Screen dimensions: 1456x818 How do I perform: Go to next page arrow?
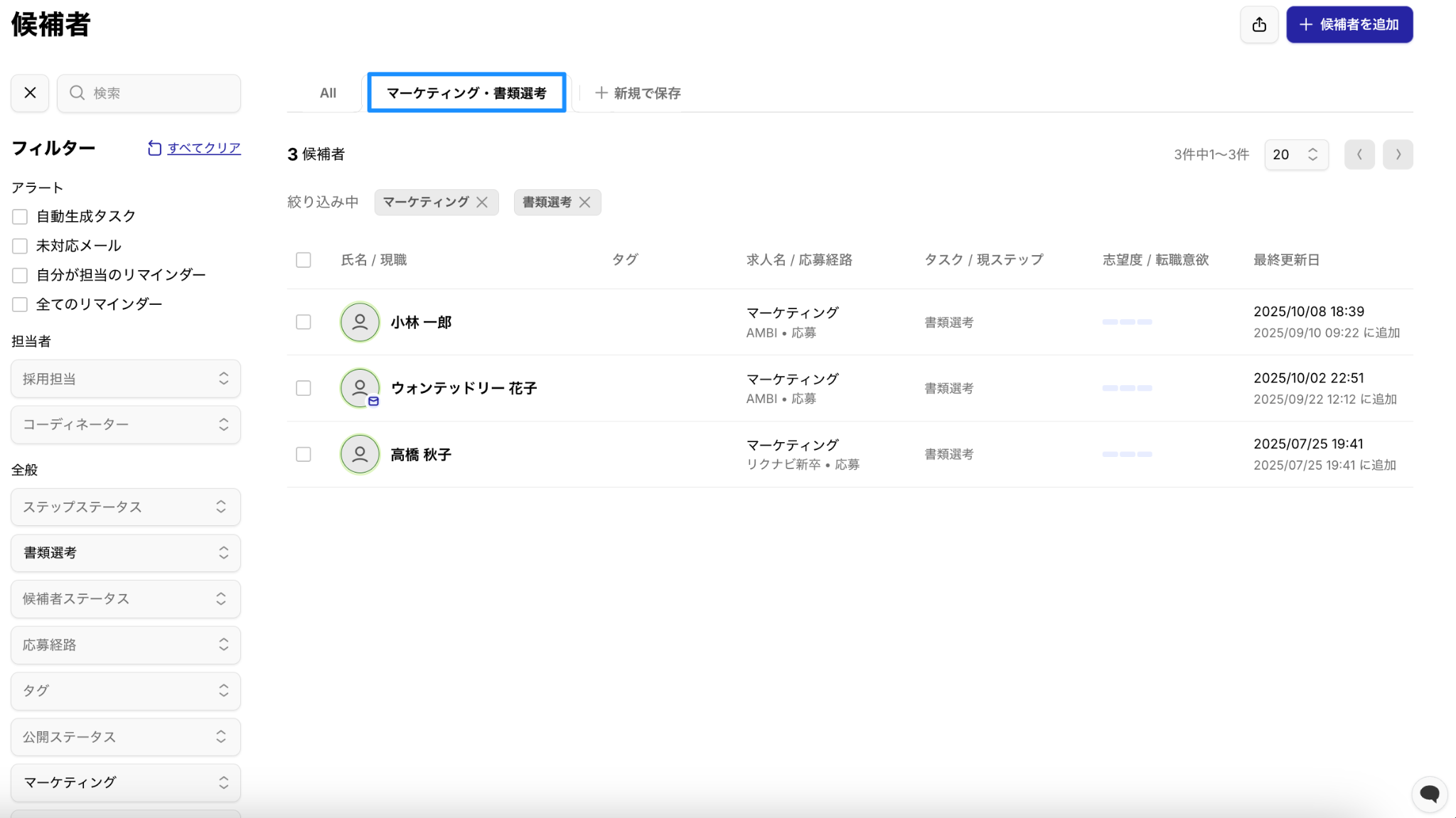pos(1398,154)
